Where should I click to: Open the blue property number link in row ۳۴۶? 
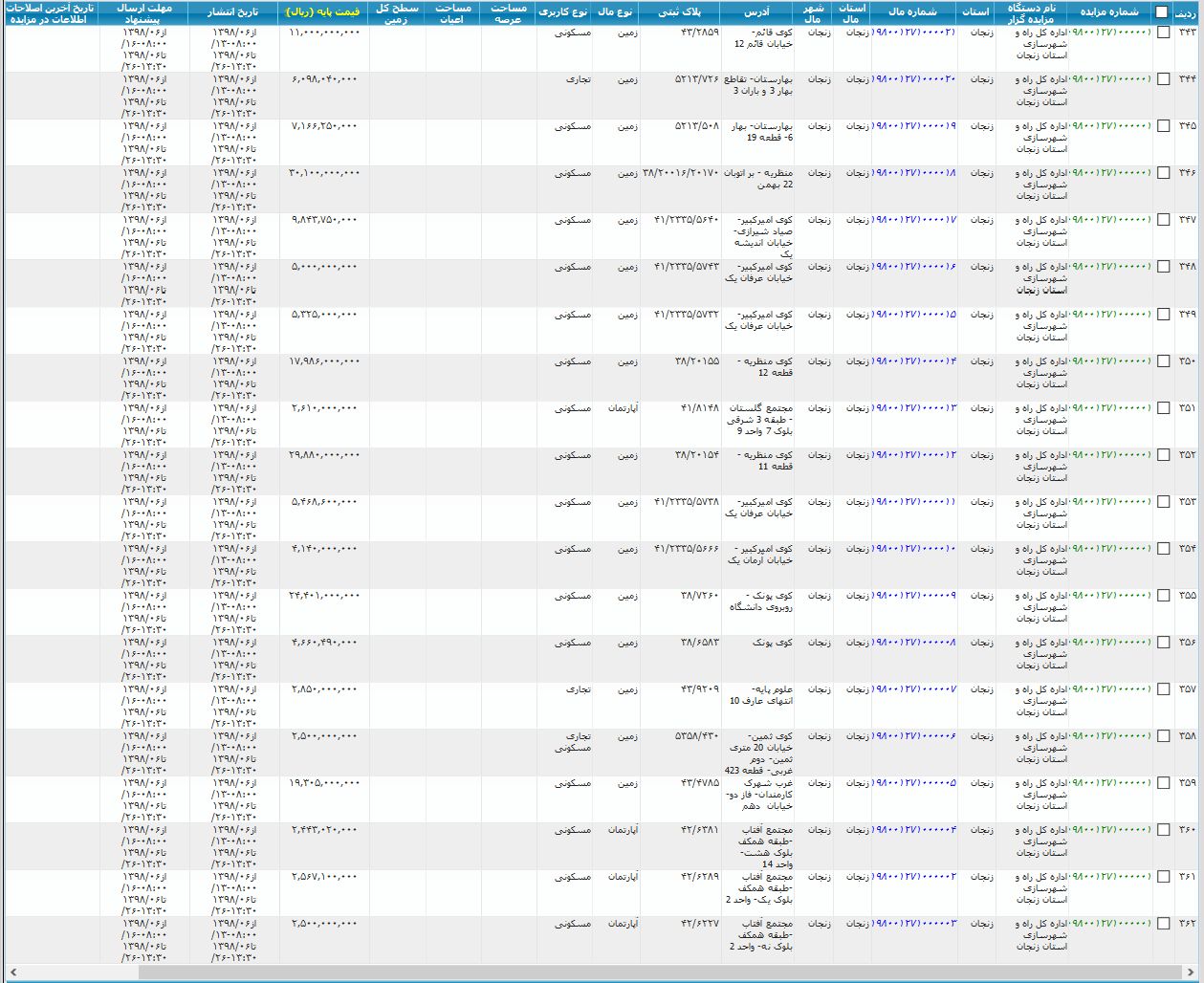pos(914,173)
